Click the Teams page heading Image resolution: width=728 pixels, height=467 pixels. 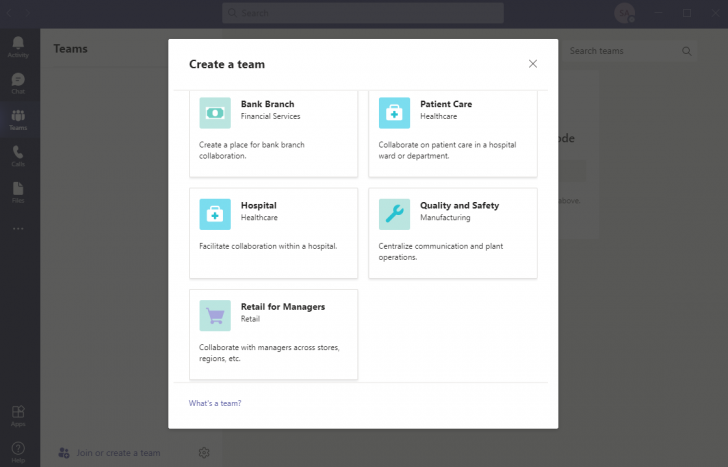point(71,49)
